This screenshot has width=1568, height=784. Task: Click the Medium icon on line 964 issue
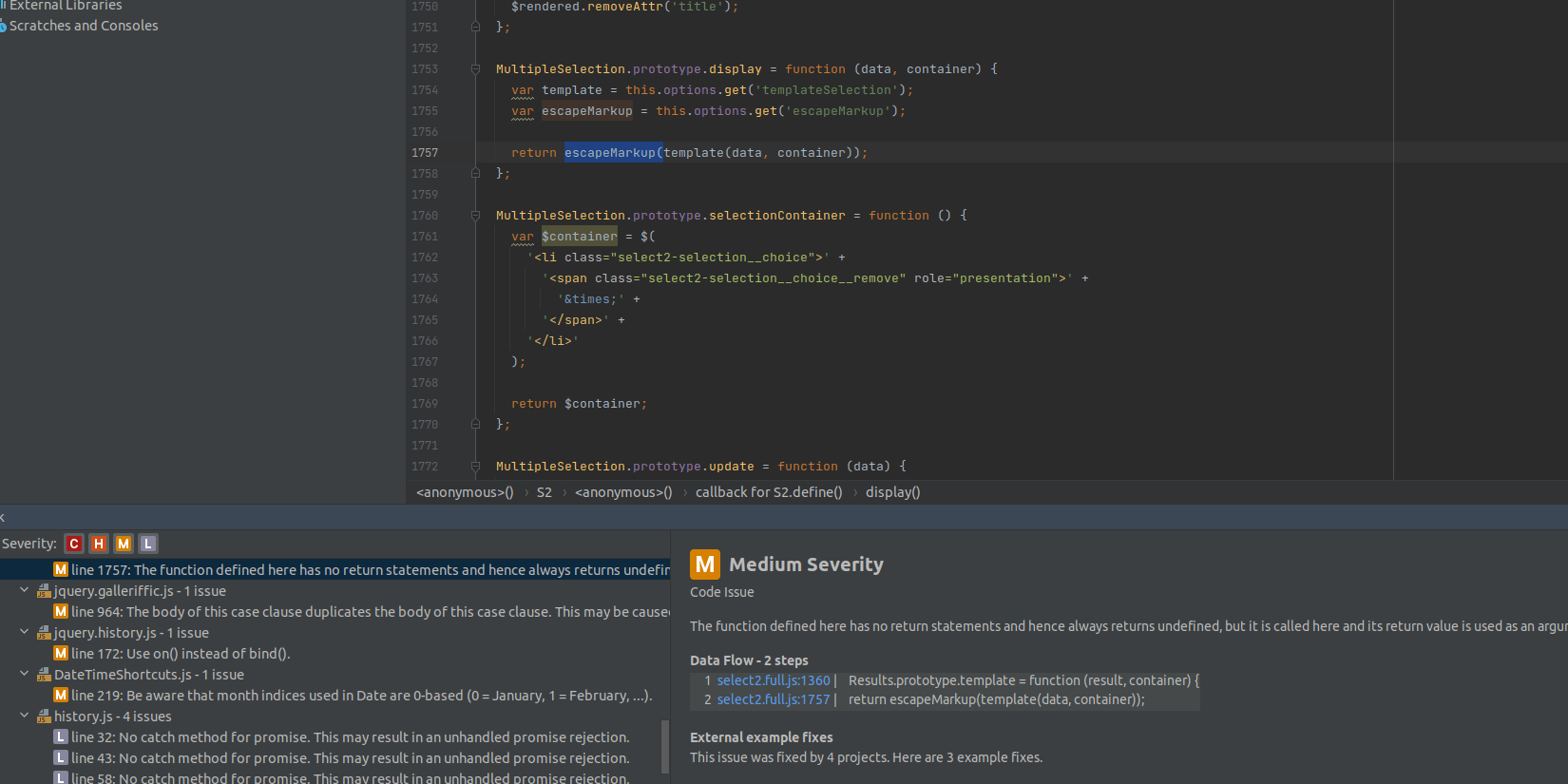(61, 612)
